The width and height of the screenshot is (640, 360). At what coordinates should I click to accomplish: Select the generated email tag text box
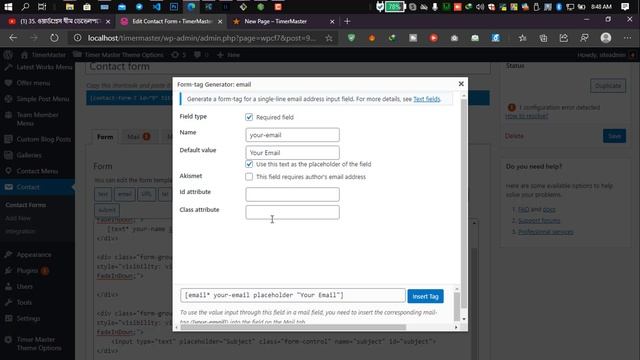(x=293, y=295)
